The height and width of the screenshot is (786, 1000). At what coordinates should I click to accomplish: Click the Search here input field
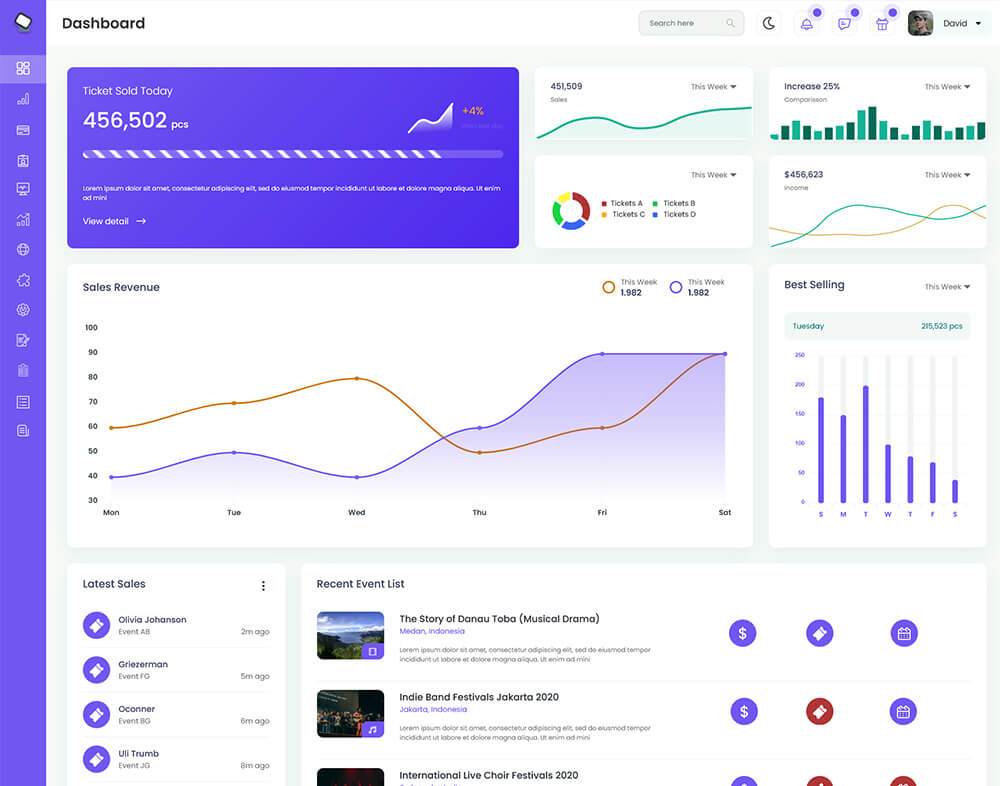tap(684, 23)
